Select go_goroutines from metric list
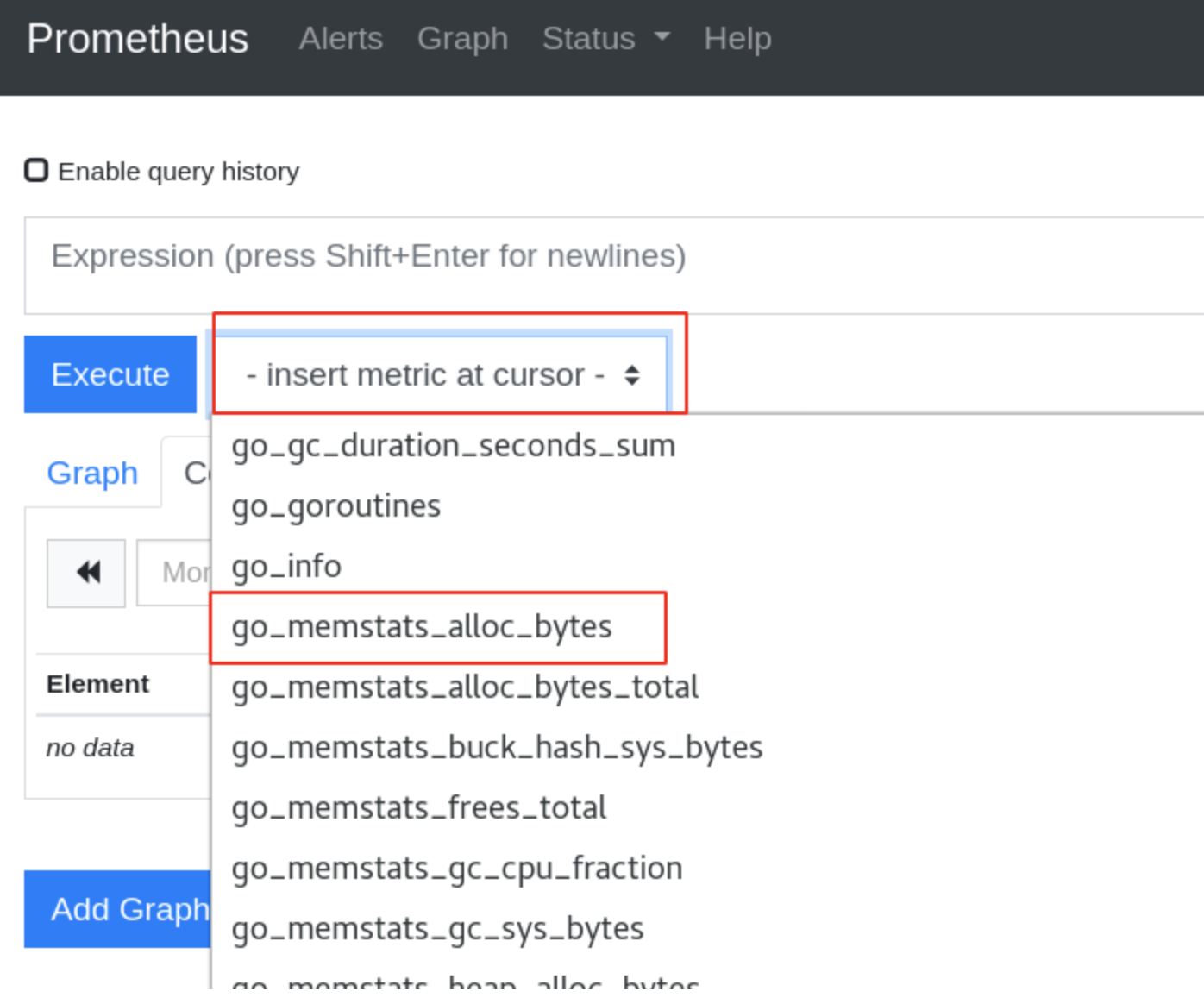Screen dimensions: 1204x1004 click(x=335, y=506)
